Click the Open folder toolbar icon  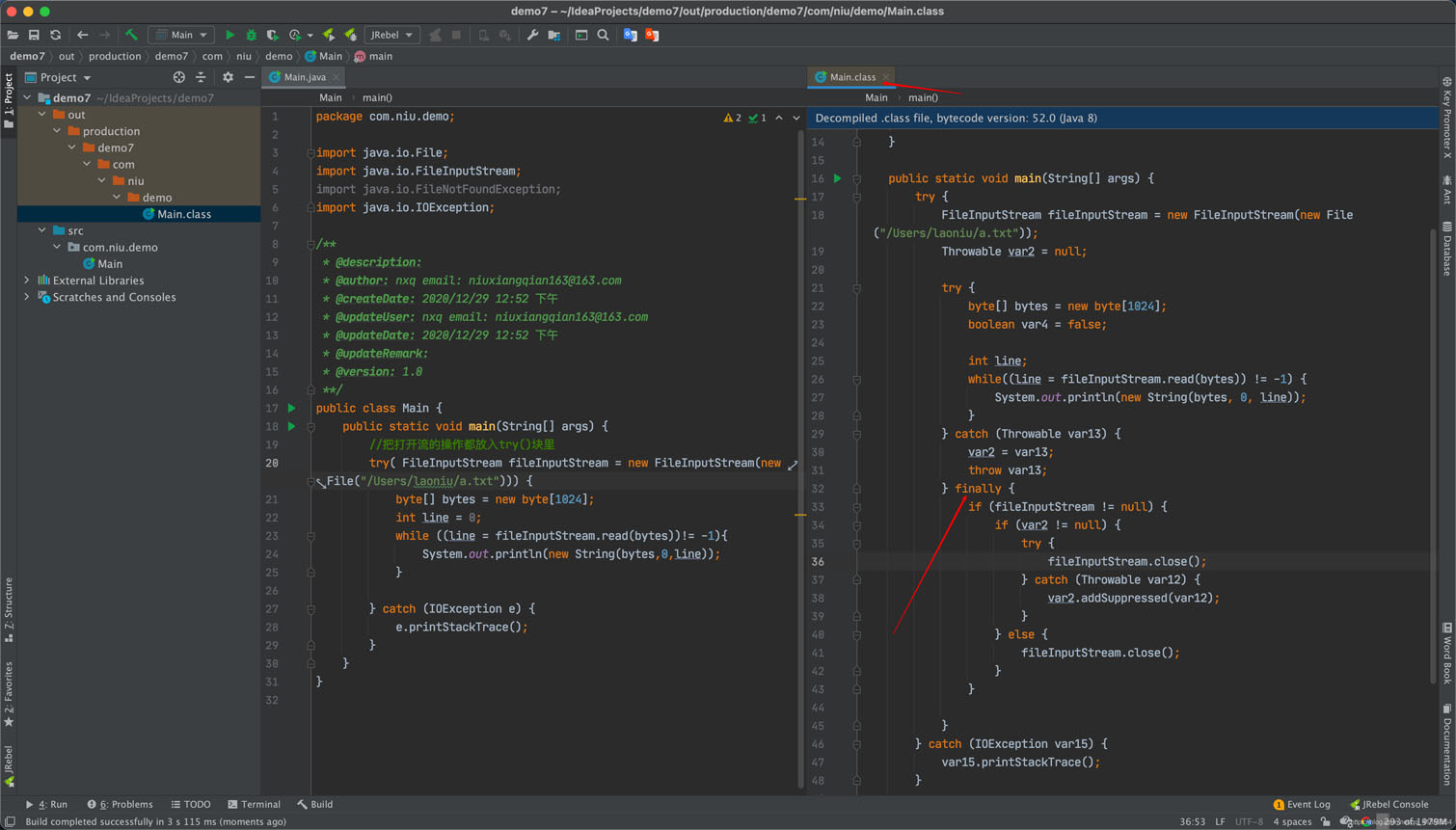[13, 35]
